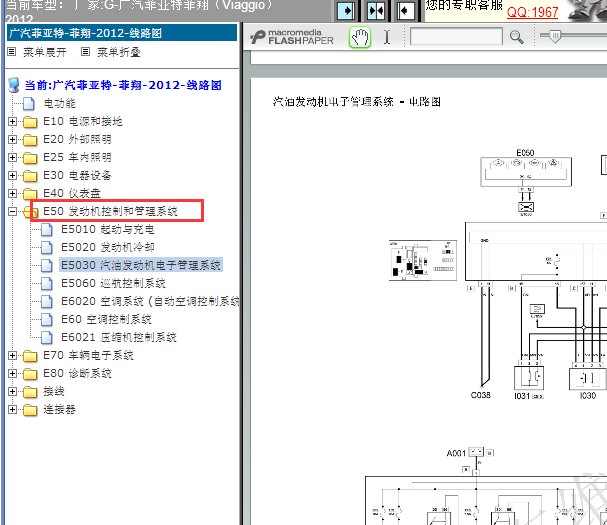This screenshot has height=525, width=607.
Task: Expand the 连接器 folder
Action: pyautogui.click(x=12, y=409)
